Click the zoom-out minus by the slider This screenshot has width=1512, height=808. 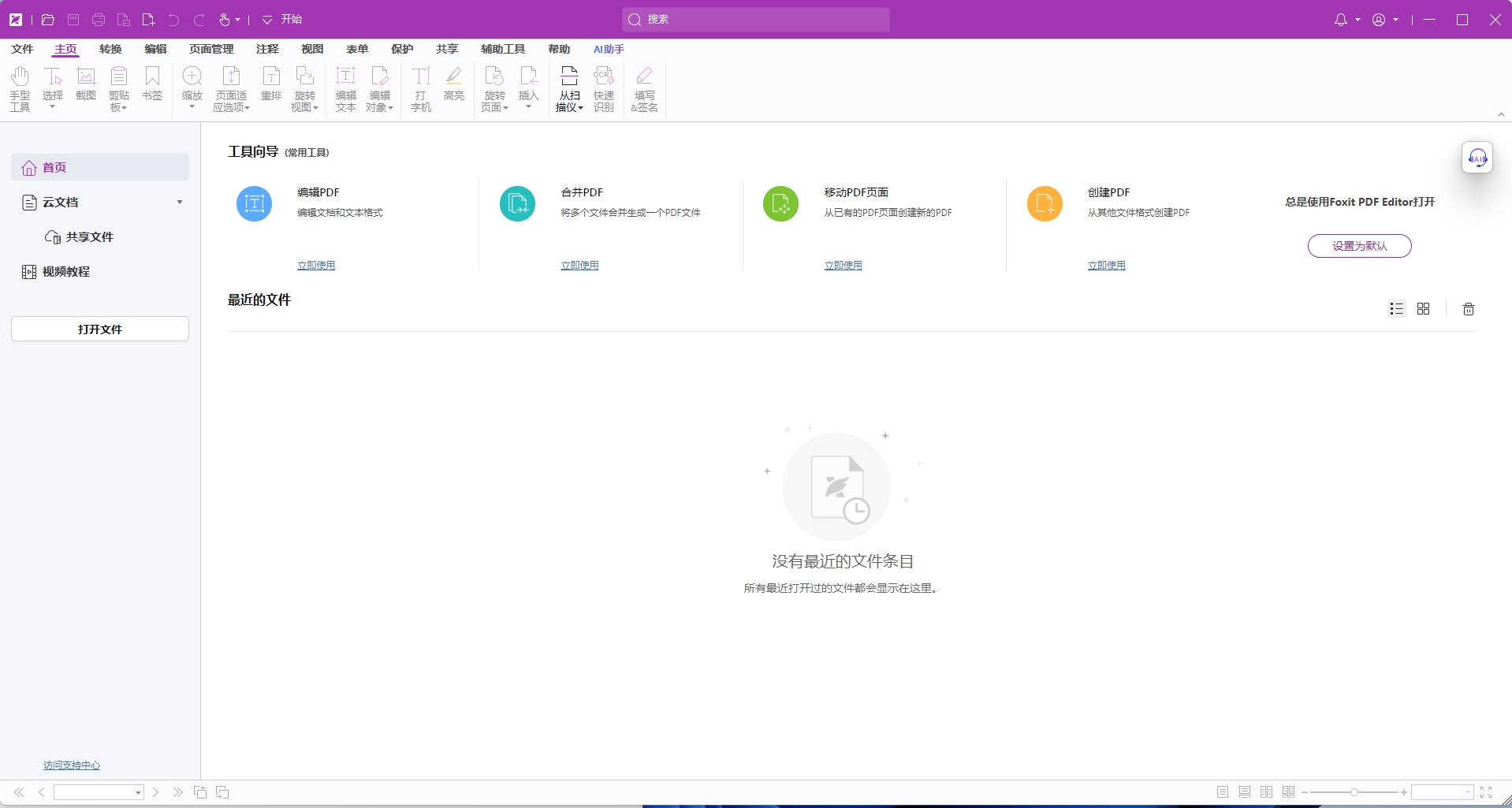(x=1305, y=792)
